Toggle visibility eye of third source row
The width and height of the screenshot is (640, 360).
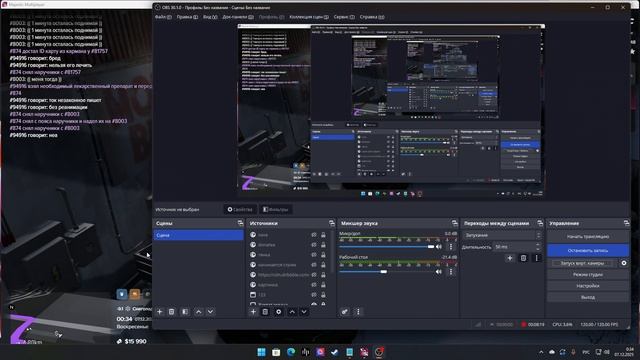[314, 255]
